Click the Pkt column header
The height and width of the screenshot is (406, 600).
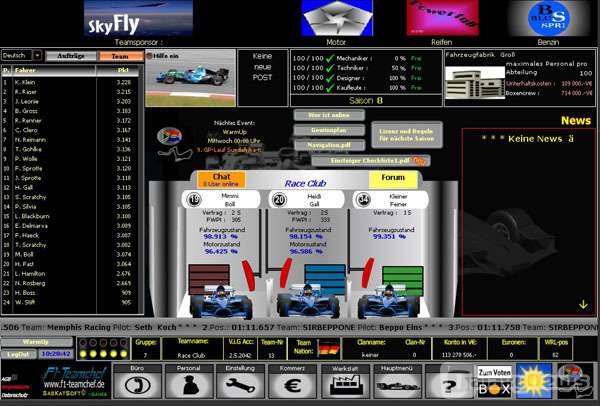(x=120, y=70)
